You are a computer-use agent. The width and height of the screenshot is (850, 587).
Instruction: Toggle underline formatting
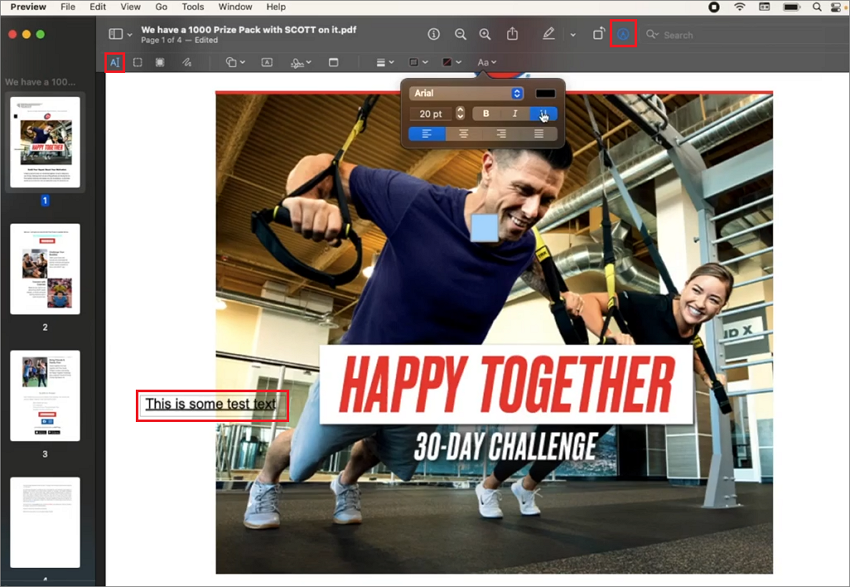(543, 113)
